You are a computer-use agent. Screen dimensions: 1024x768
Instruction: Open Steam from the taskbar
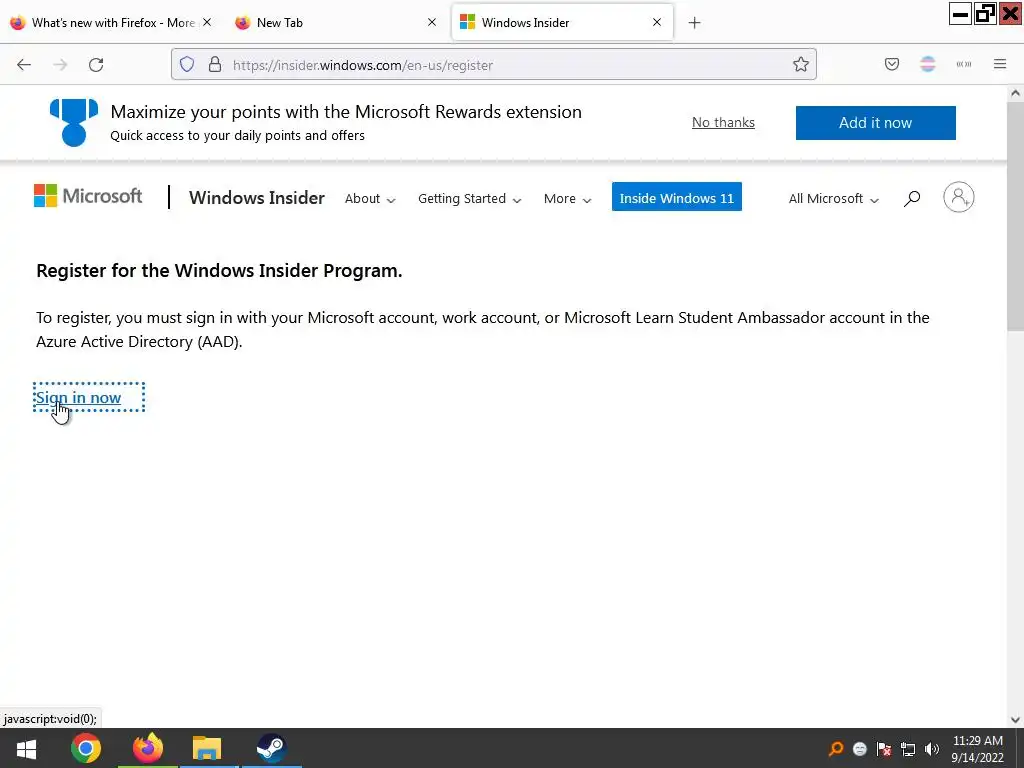click(x=271, y=748)
